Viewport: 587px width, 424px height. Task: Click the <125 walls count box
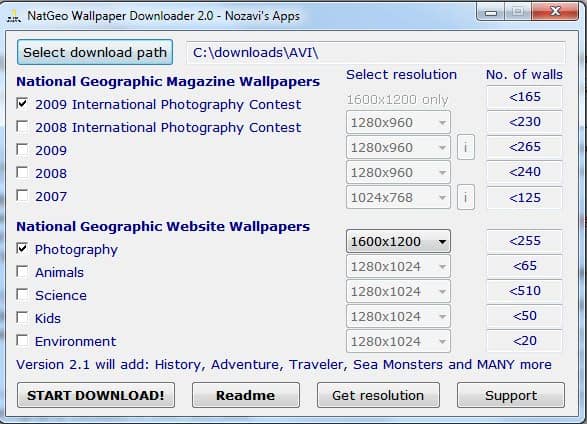(x=524, y=198)
